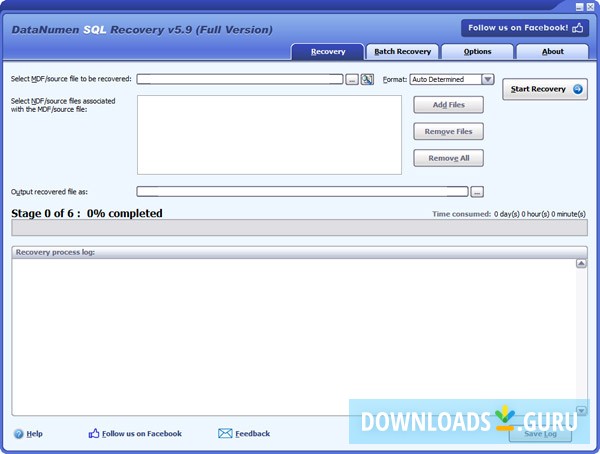Browse for the MDF source file

pos(352,79)
